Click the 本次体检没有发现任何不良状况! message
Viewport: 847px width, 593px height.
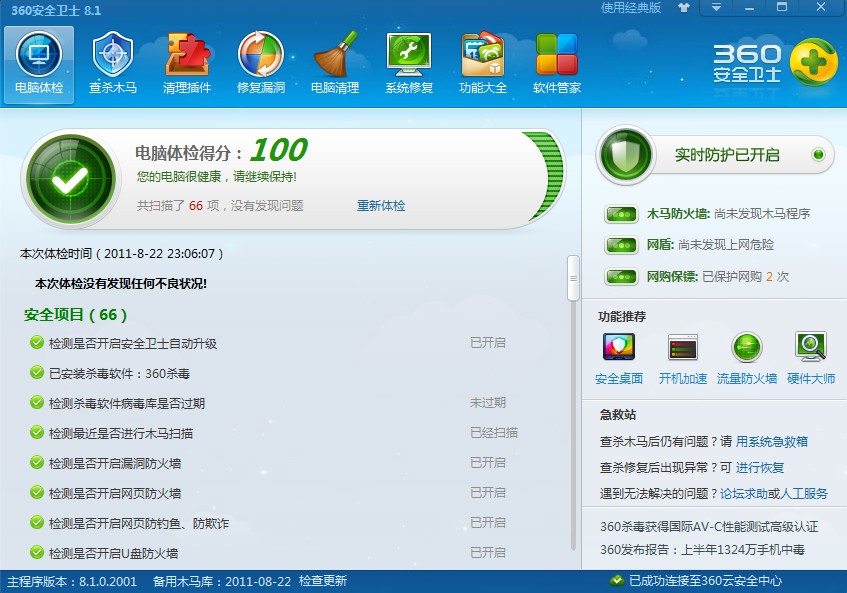(x=121, y=284)
